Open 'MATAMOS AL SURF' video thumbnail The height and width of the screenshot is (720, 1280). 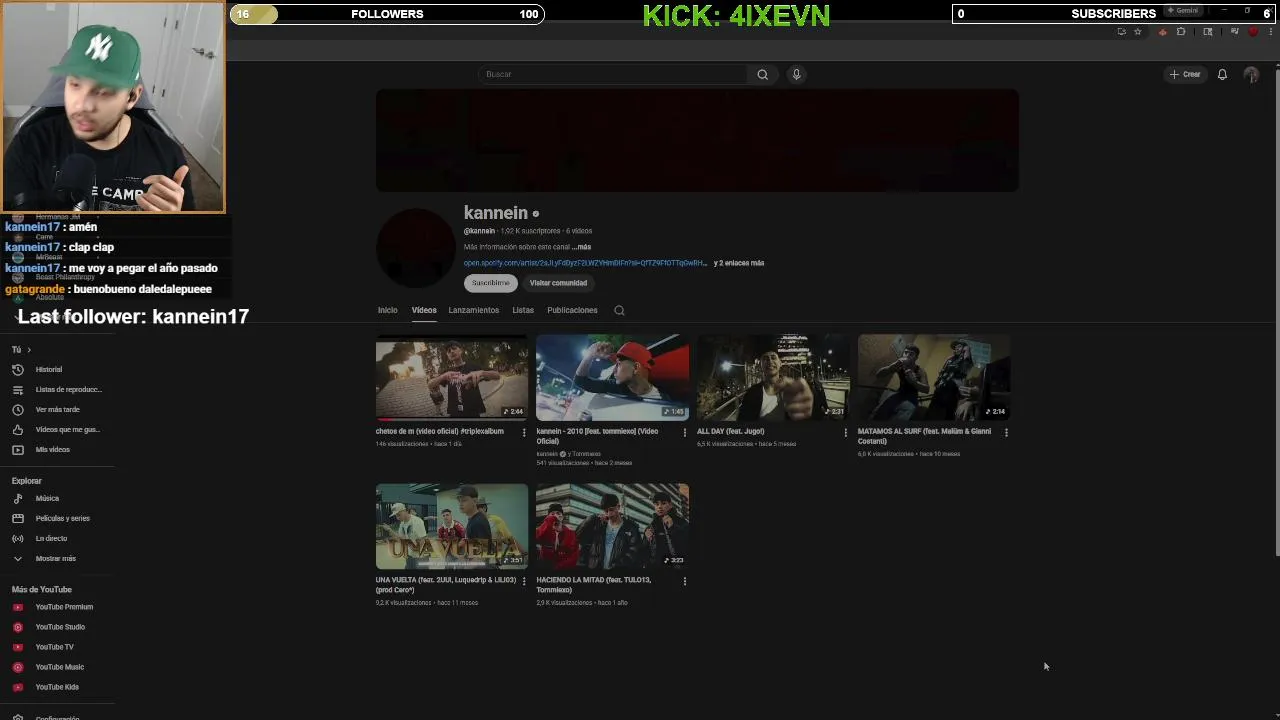[x=934, y=377]
